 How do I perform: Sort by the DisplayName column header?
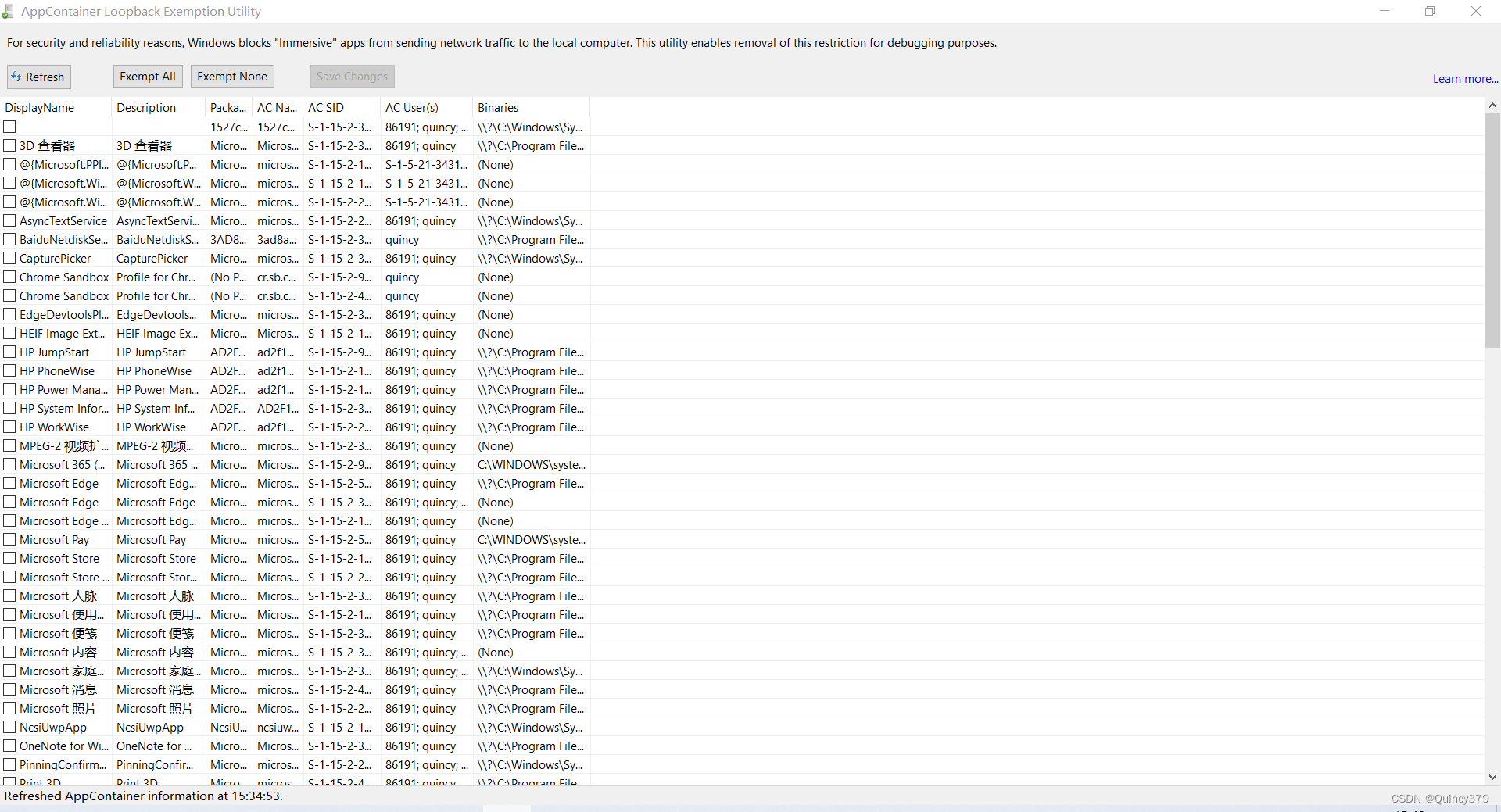click(56, 107)
